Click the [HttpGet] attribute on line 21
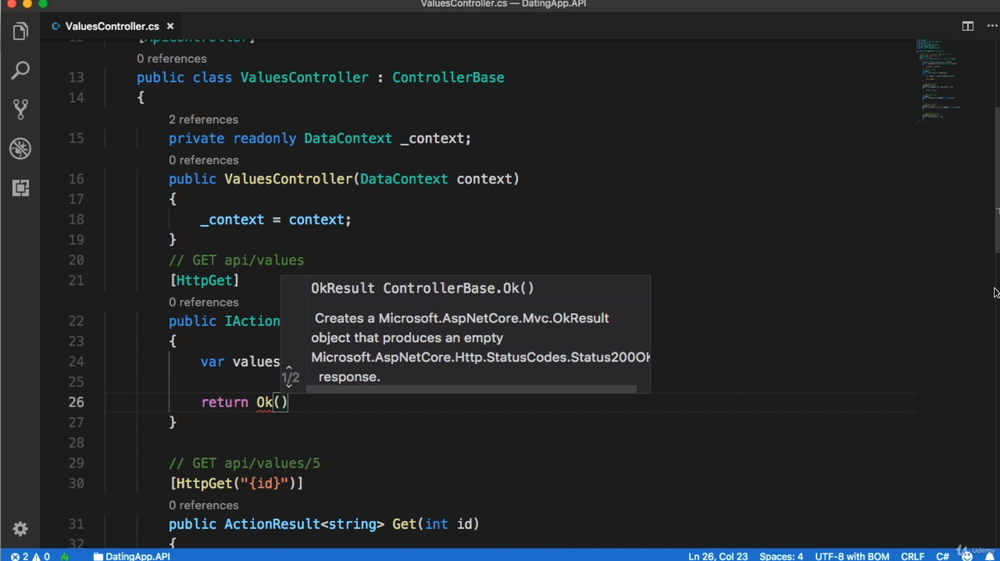The height and width of the screenshot is (561, 1000). 204,280
